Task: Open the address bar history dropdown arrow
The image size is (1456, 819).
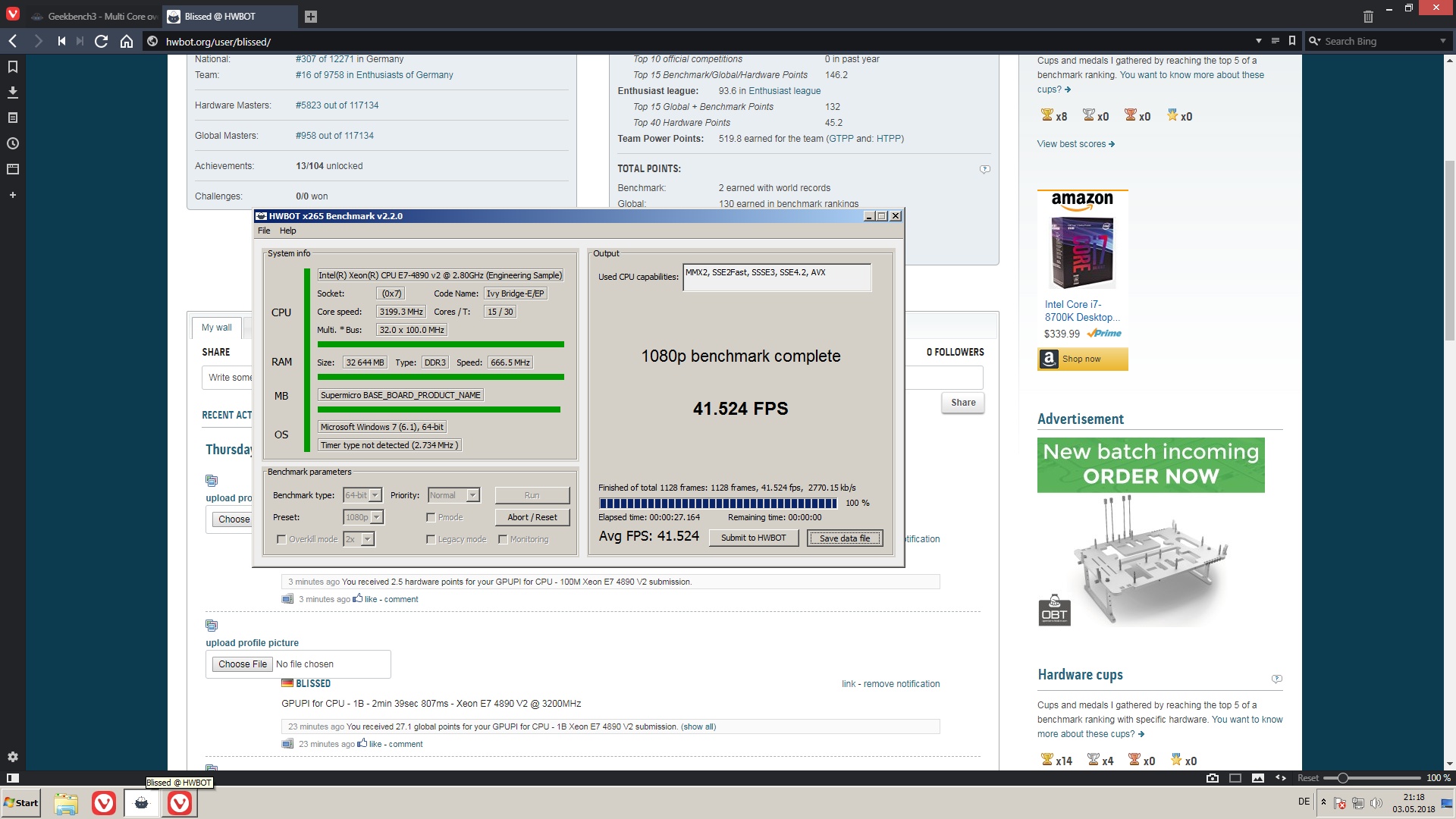Action: pyautogui.click(x=1258, y=41)
